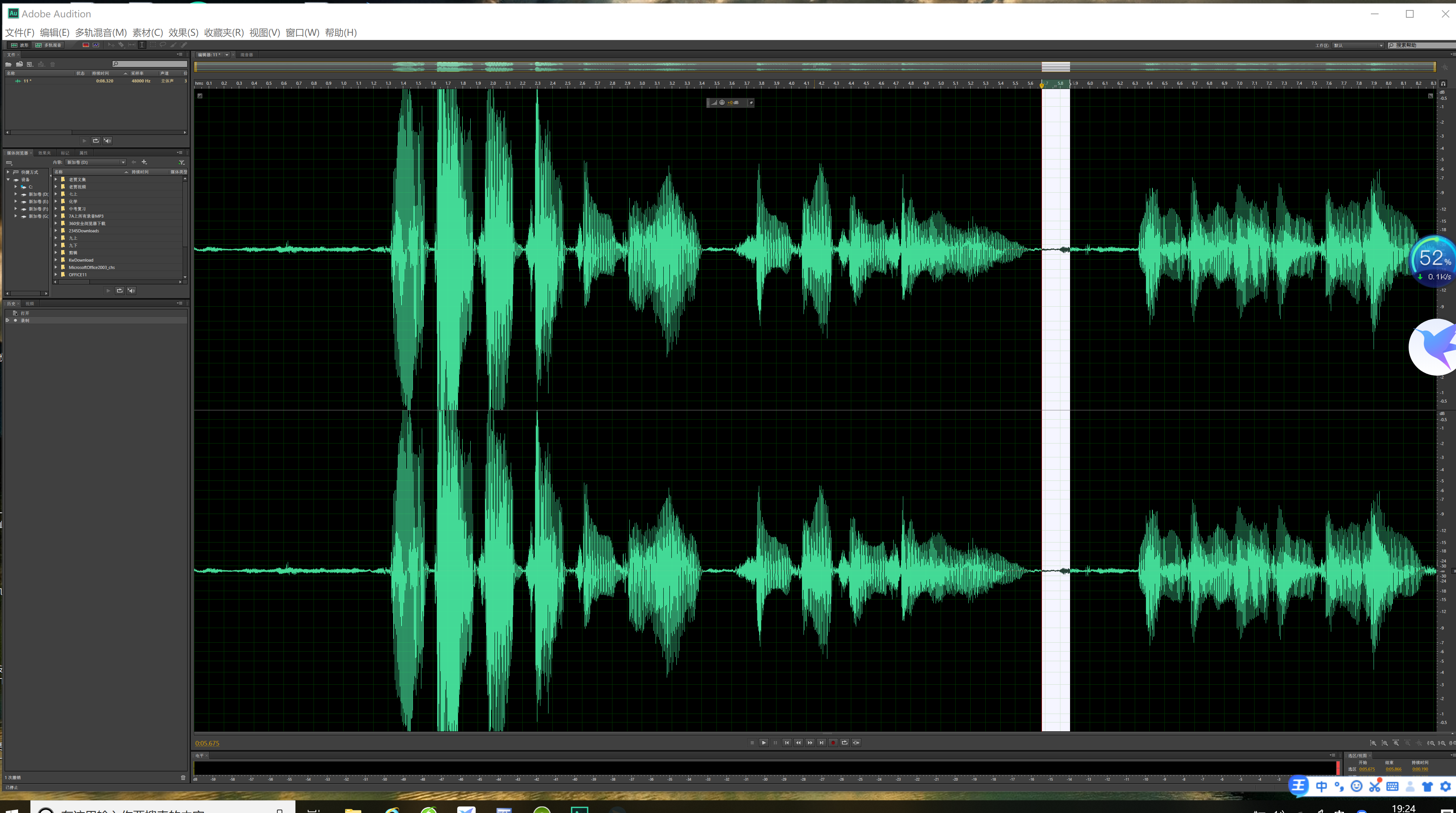
Task: Open the 内容 drive dropdown 新加卷 (D:)
Action: 96,162
